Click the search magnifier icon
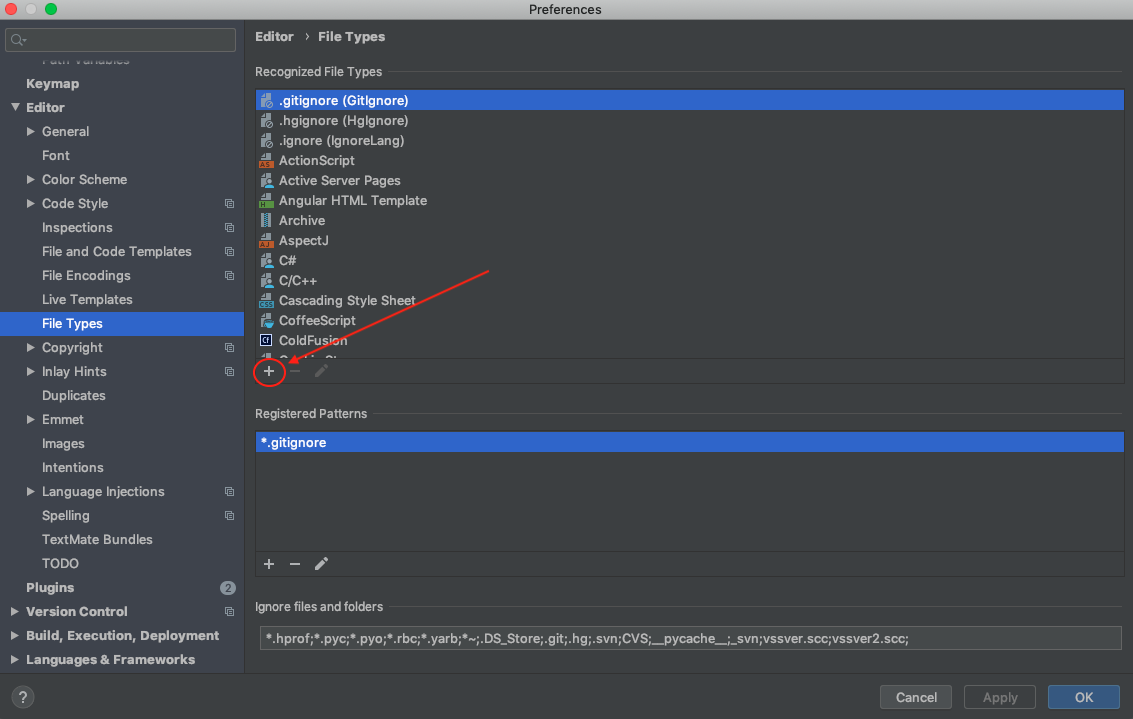Viewport: 1133px width, 719px height. click(18, 40)
